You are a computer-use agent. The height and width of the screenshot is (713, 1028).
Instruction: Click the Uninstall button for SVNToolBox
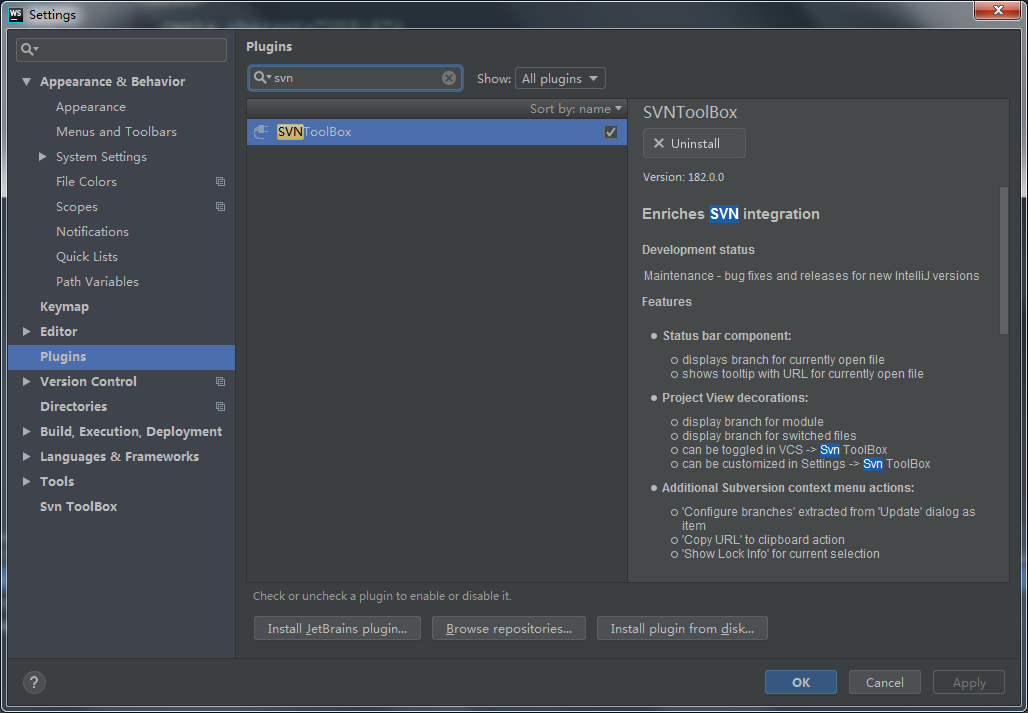(694, 143)
